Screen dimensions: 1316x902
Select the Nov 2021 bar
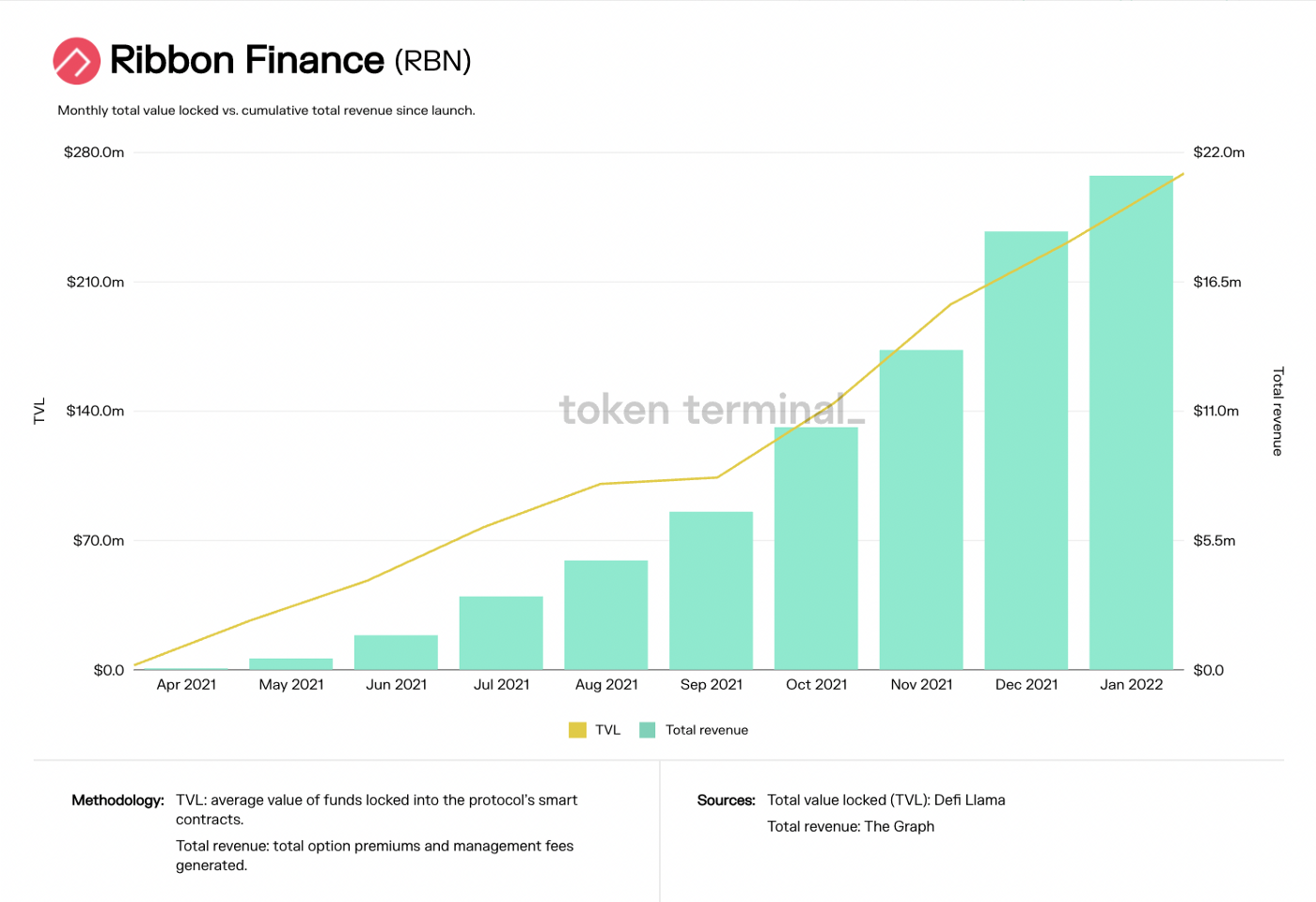pos(921,510)
